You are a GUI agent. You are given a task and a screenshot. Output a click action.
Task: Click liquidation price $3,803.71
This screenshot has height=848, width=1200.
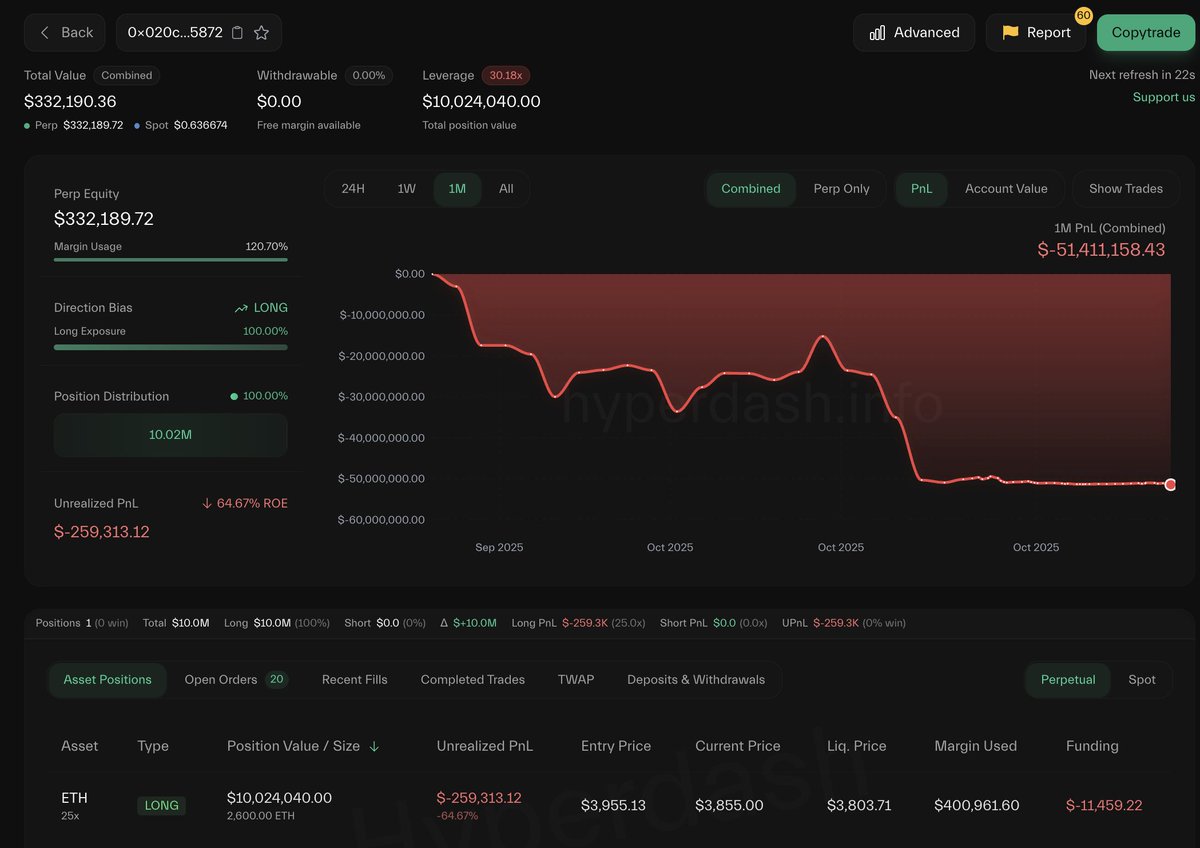[859, 805]
